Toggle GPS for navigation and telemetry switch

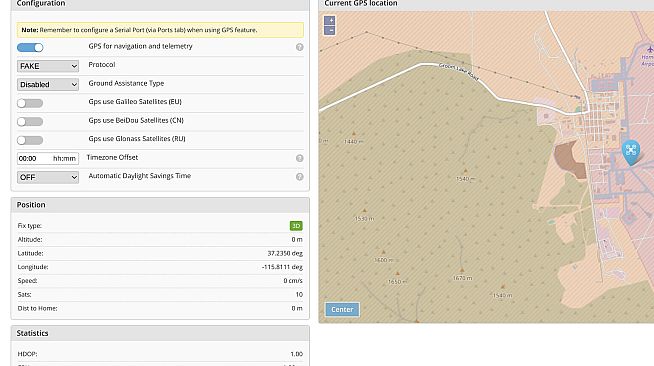point(30,48)
